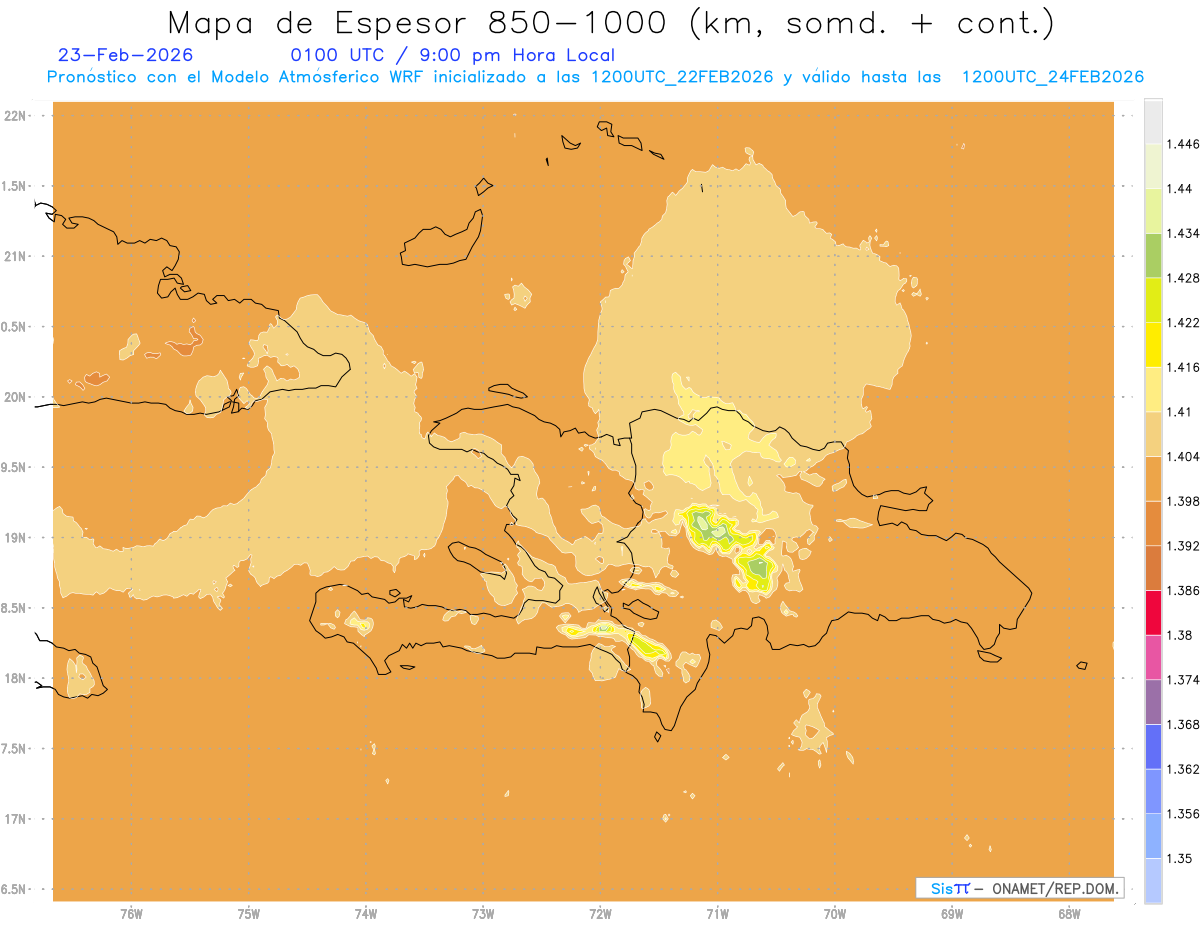Click the valid-until time '1200UTC_24FEB2026'
Screen dimensions: 1200x927
tap(1052, 77)
